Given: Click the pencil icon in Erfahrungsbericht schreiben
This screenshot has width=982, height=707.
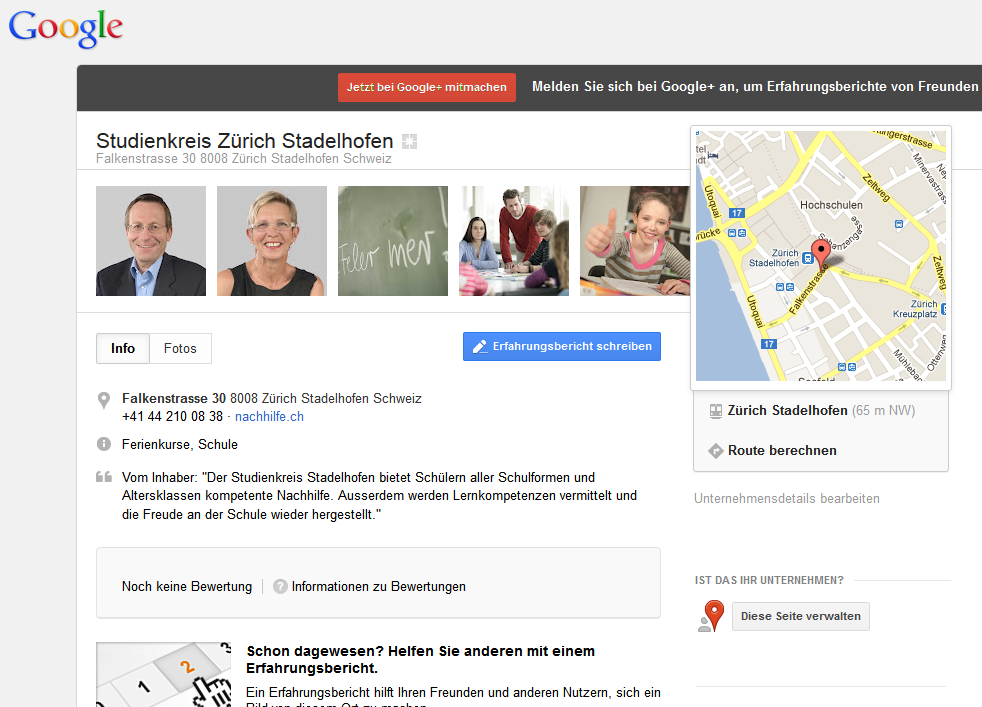Looking at the screenshot, I should [480, 346].
